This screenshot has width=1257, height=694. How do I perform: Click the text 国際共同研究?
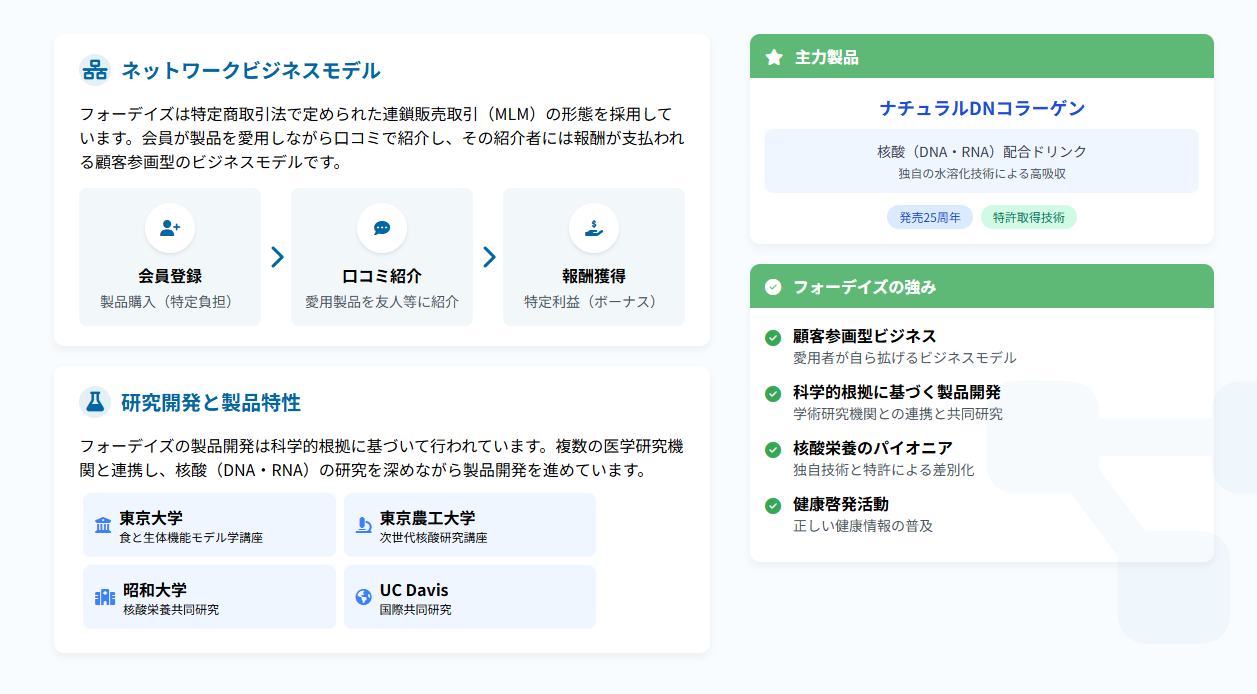tap(416, 610)
